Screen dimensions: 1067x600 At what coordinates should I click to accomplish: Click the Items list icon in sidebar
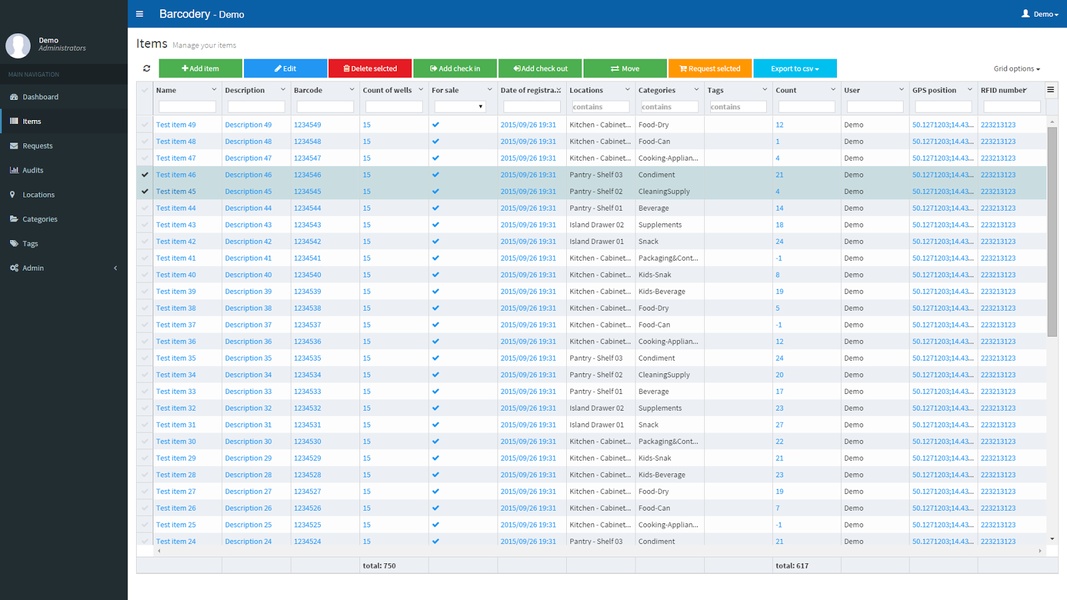[14, 121]
